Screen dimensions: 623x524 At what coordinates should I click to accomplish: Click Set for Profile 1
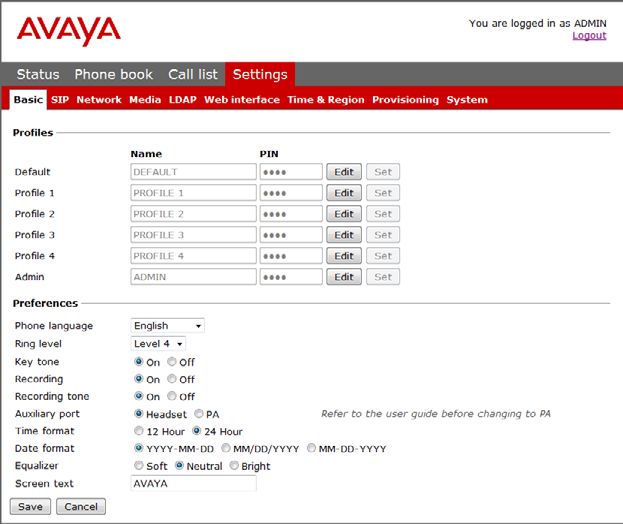383,193
